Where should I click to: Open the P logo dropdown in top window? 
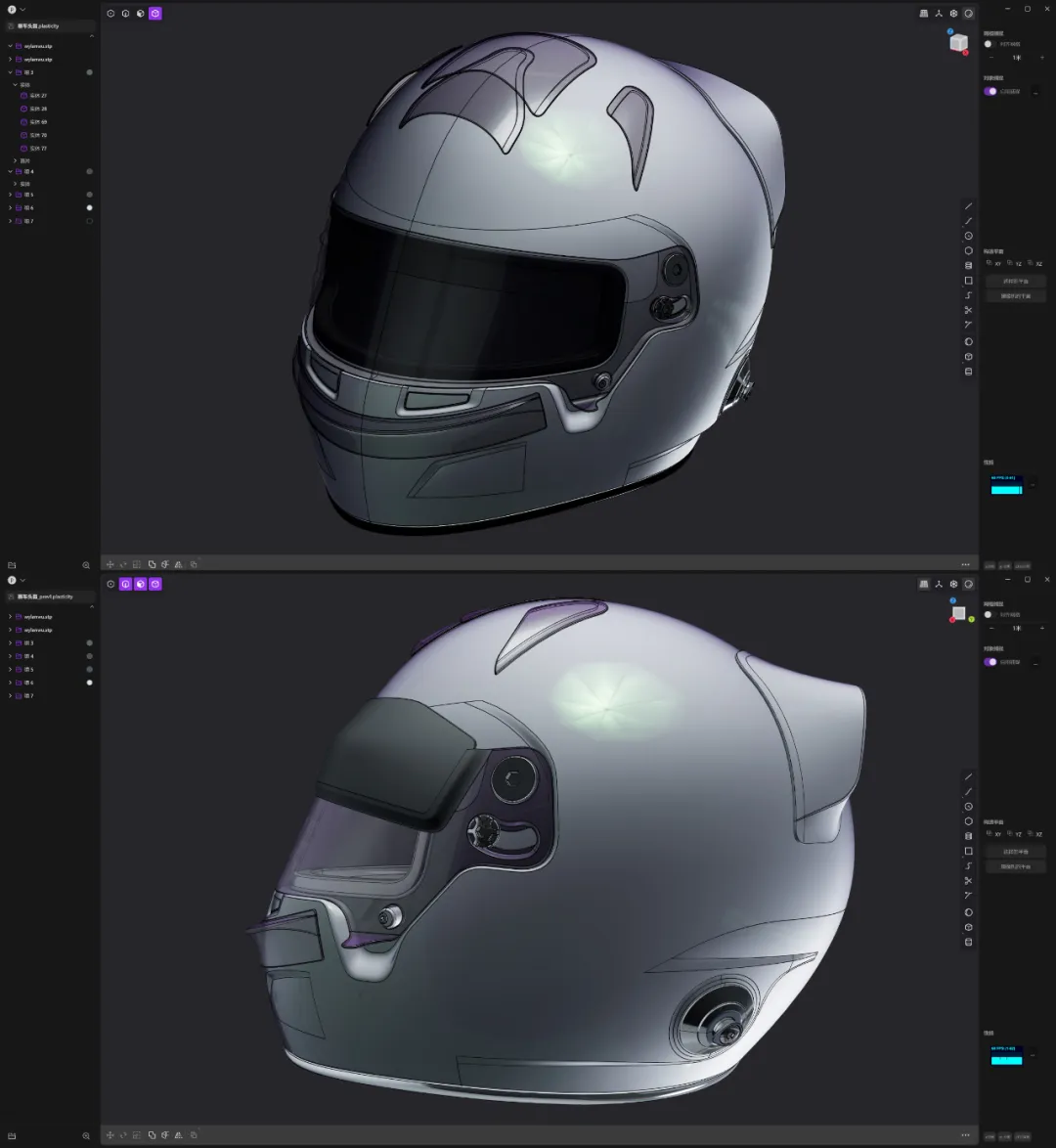click(16, 10)
